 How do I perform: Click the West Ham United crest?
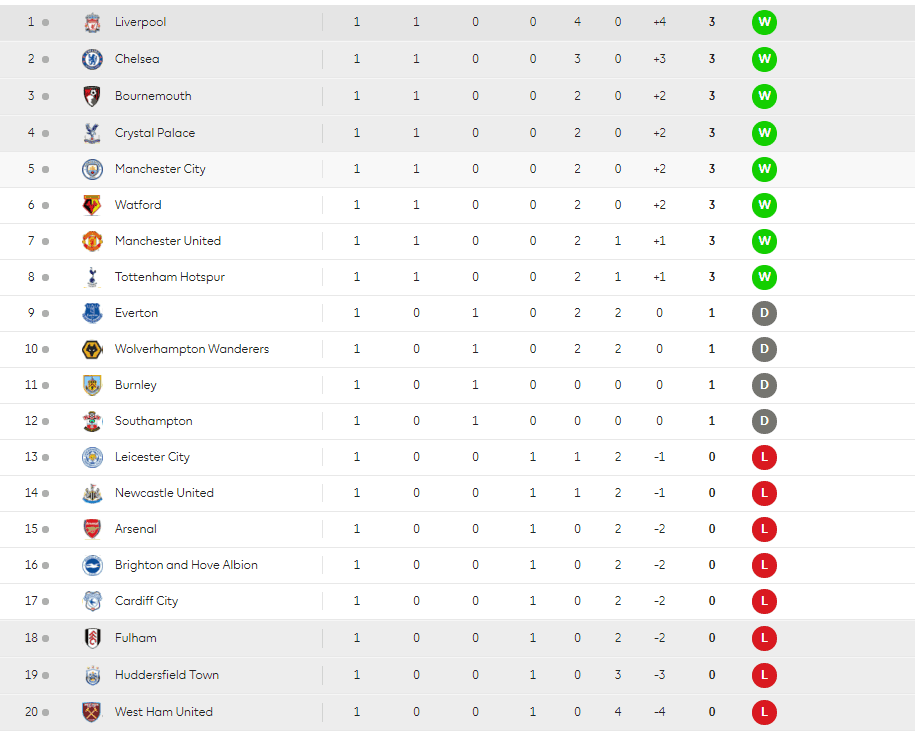point(92,712)
